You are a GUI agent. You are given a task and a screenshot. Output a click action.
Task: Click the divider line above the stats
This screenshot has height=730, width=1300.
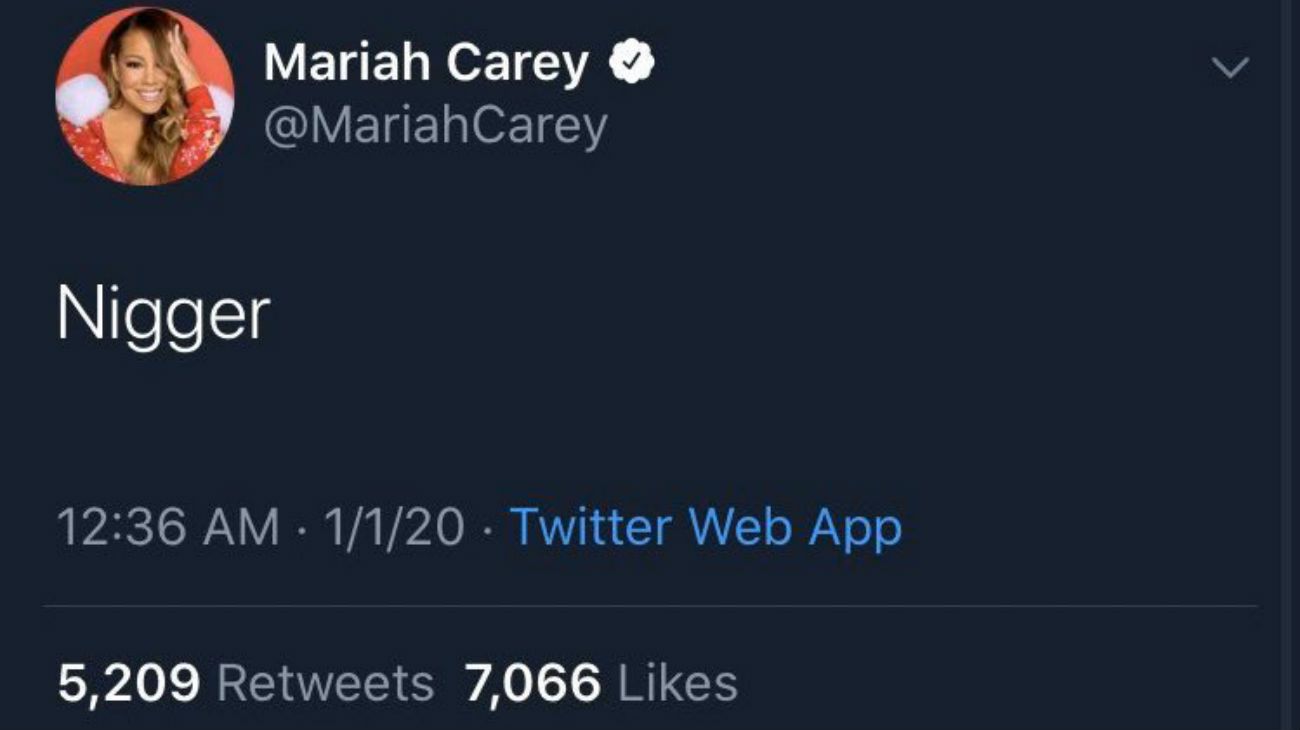(650, 606)
